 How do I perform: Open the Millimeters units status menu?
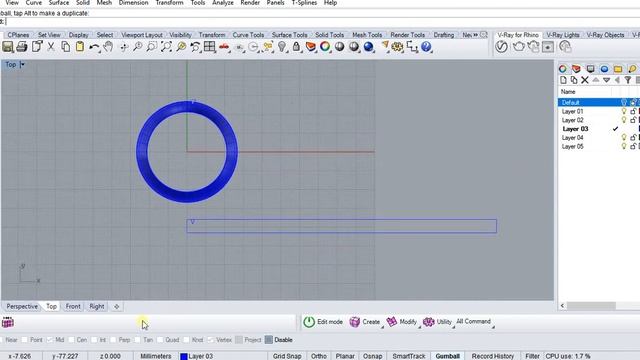point(156,356)
